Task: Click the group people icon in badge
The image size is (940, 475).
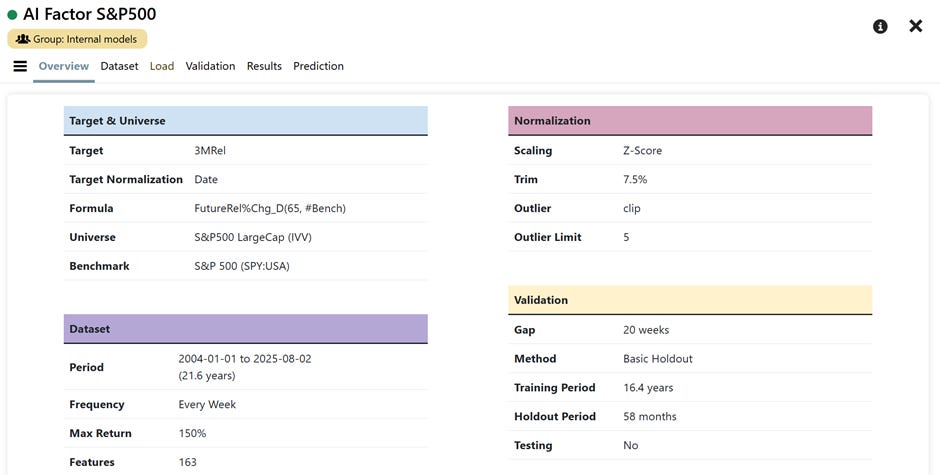Action: tap(23, 39)
